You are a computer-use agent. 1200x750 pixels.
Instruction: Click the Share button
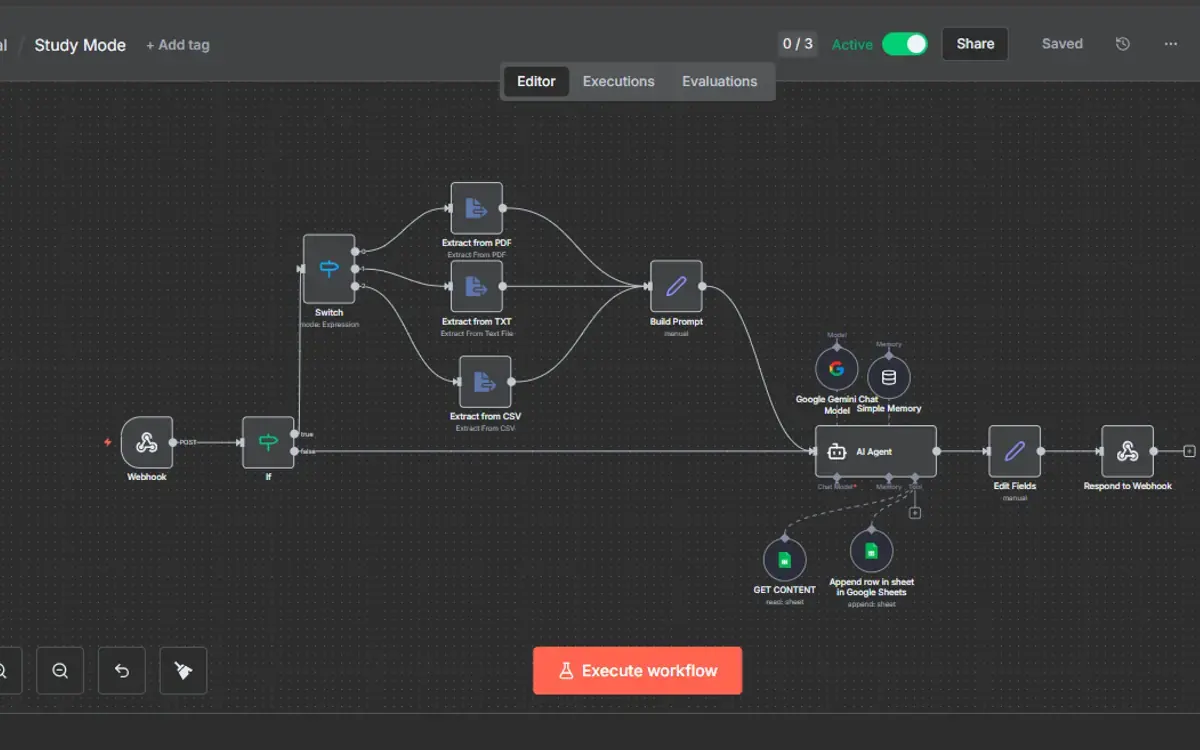tap(975, 44)
